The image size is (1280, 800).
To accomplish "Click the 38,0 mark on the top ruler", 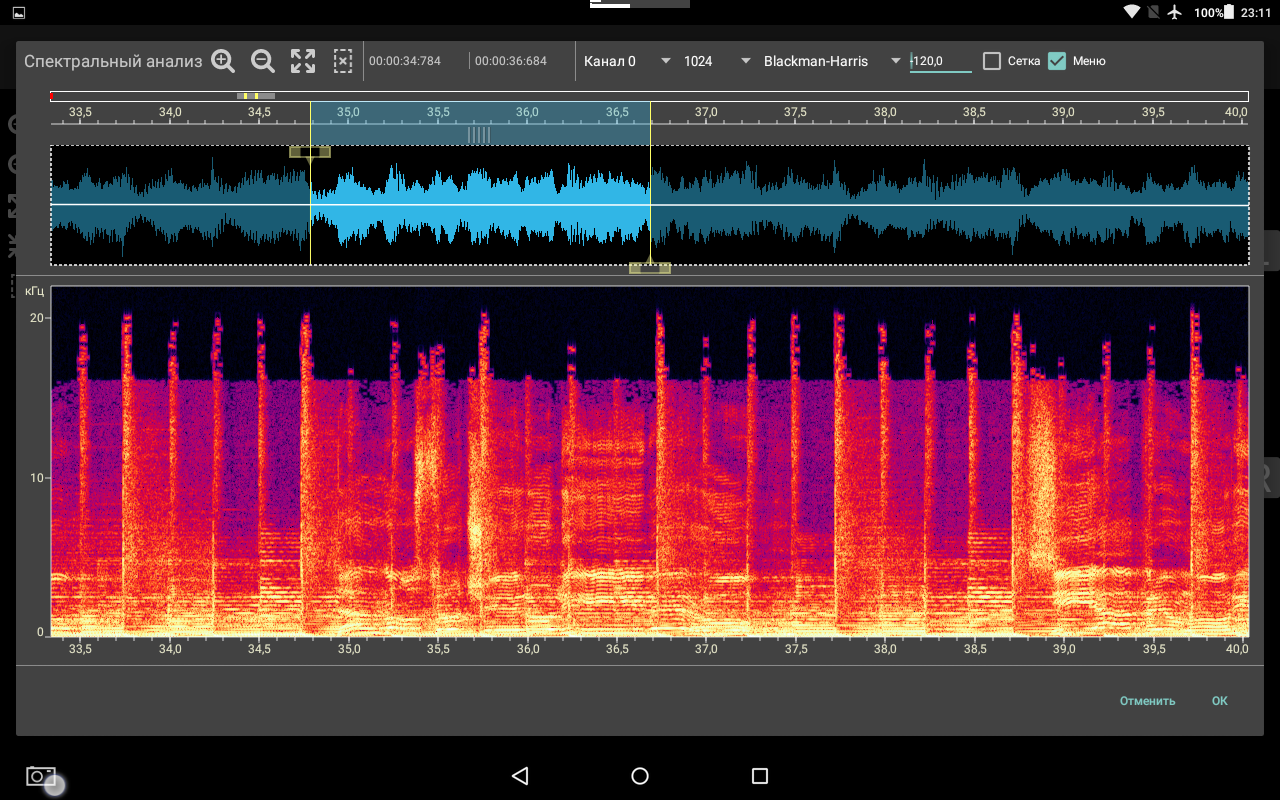I will click(885, 112).
